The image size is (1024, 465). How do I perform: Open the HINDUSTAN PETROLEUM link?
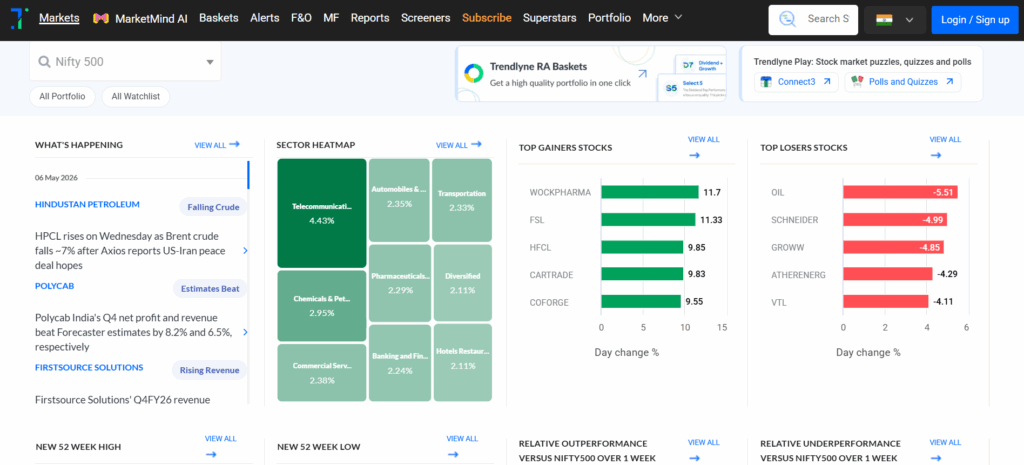click(x=87, y=204)
